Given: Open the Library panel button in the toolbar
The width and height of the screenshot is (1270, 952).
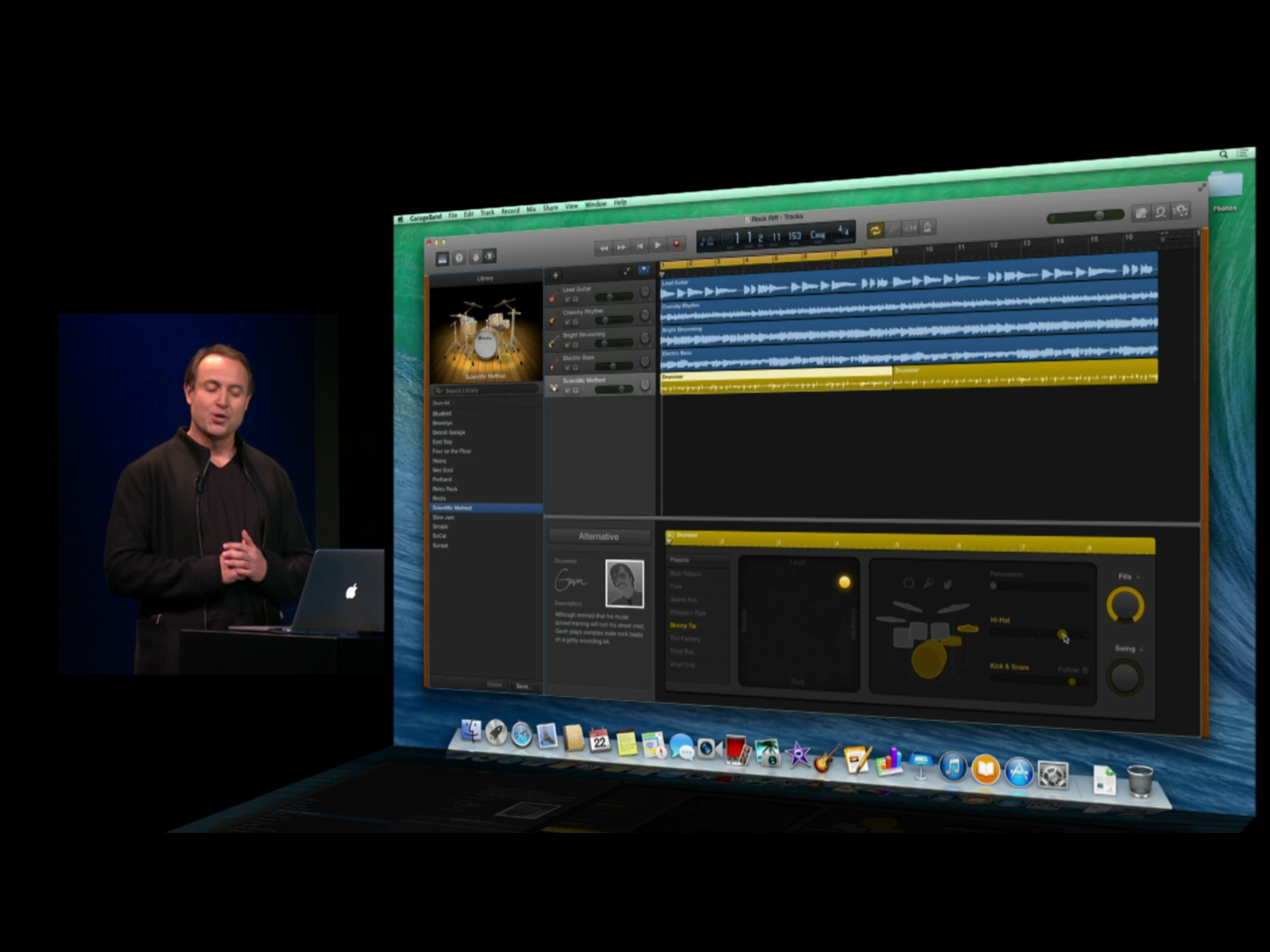Looking at the screenshot, I should coord(442,258).
